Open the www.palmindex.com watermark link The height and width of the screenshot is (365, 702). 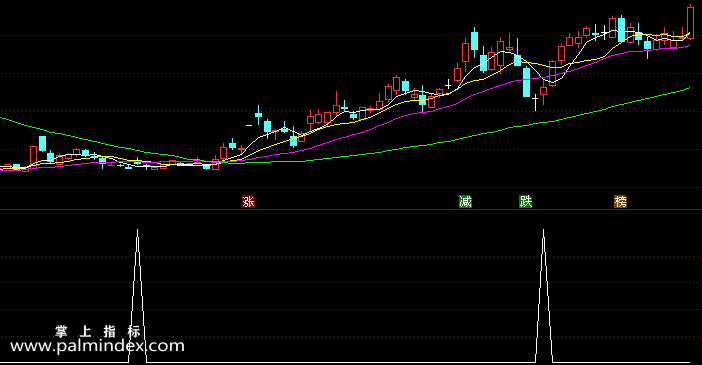pos(97,346)
